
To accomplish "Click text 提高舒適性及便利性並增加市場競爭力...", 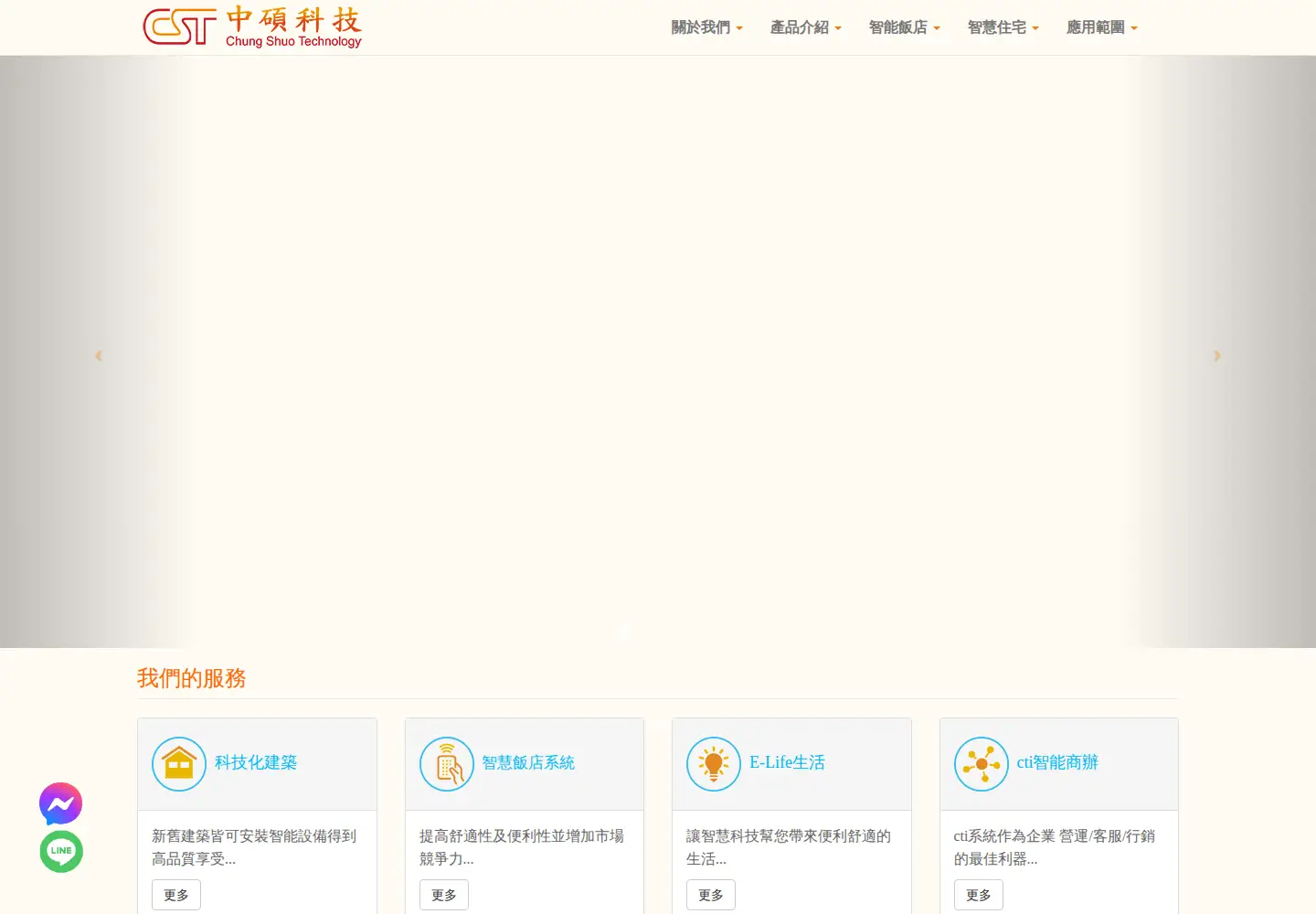I will 522,847.
